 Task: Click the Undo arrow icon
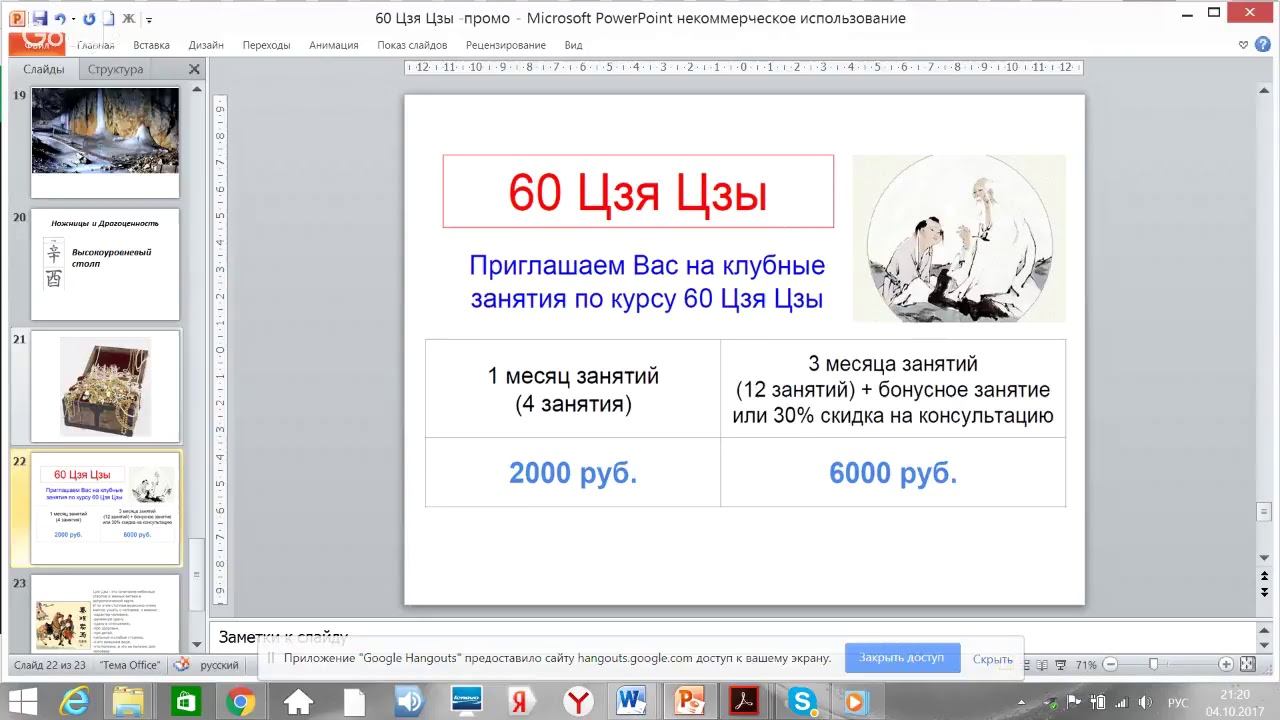[x=60, y=18]
